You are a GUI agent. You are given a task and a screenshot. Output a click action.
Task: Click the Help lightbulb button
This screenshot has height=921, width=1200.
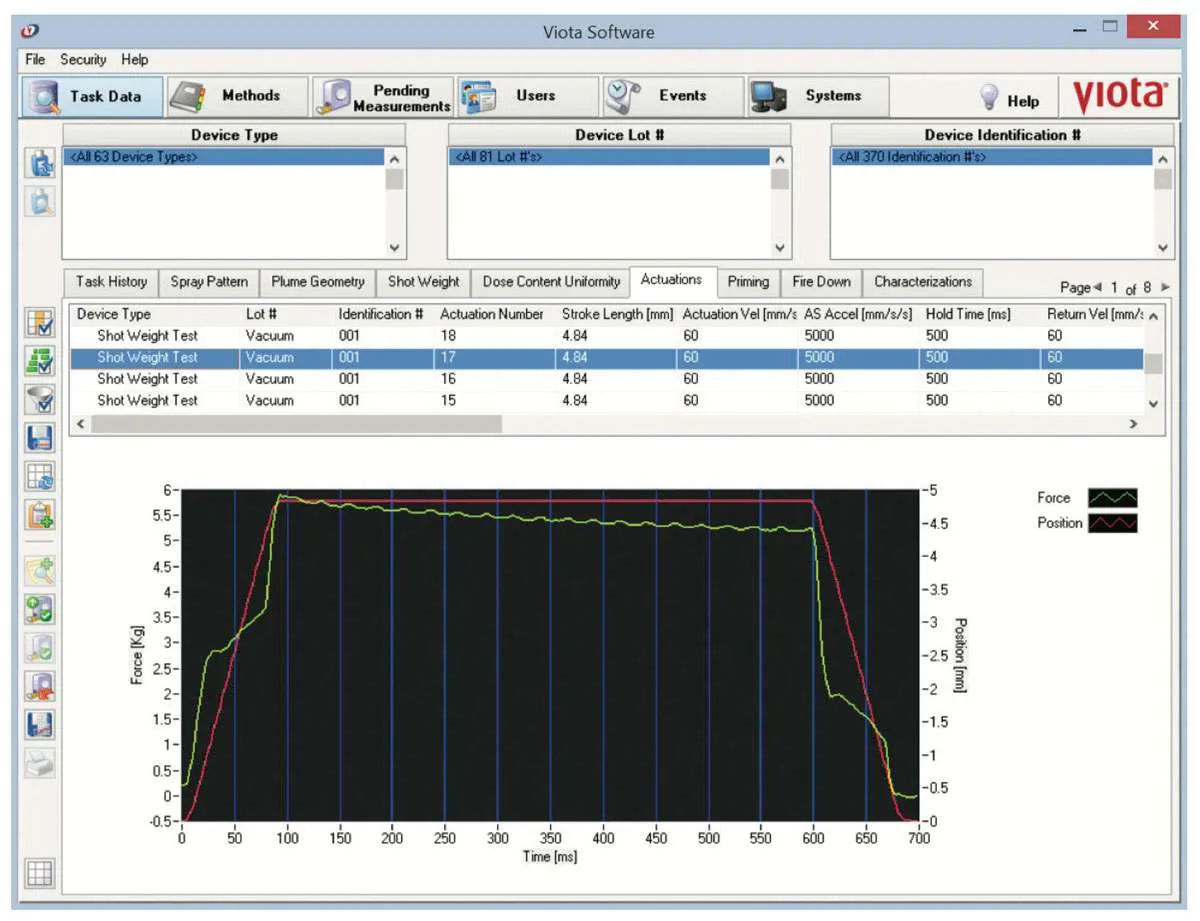point(1009,99)
